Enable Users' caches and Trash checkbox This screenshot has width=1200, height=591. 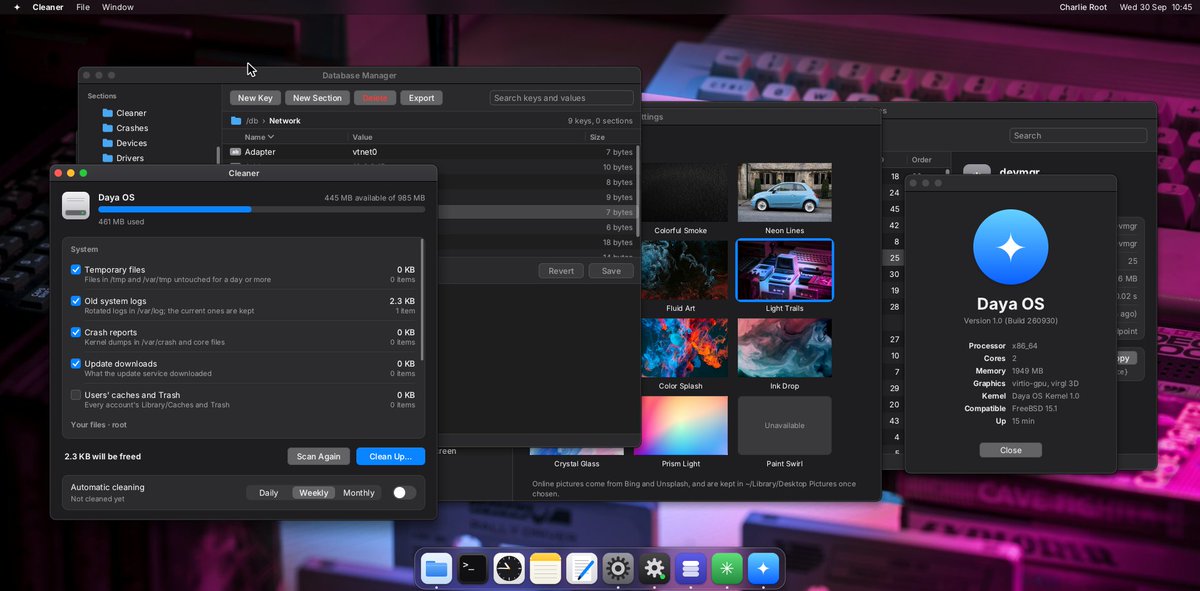(76, 395)
